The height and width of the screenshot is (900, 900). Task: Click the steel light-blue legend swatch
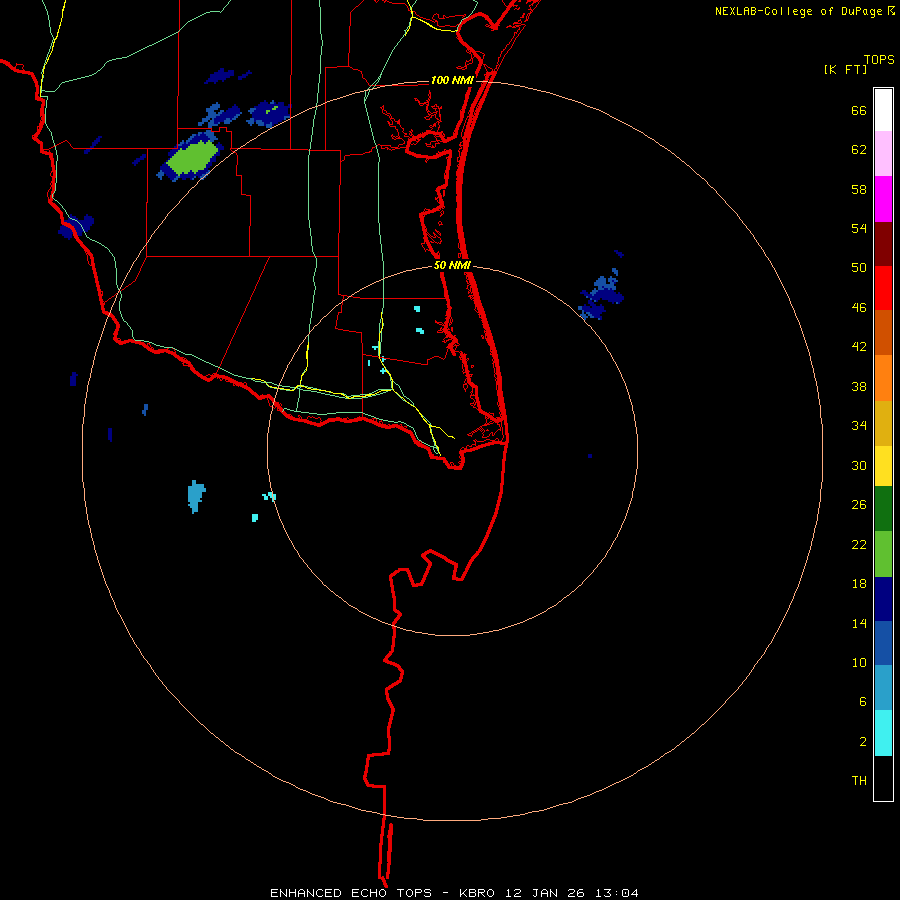[883, 687]
